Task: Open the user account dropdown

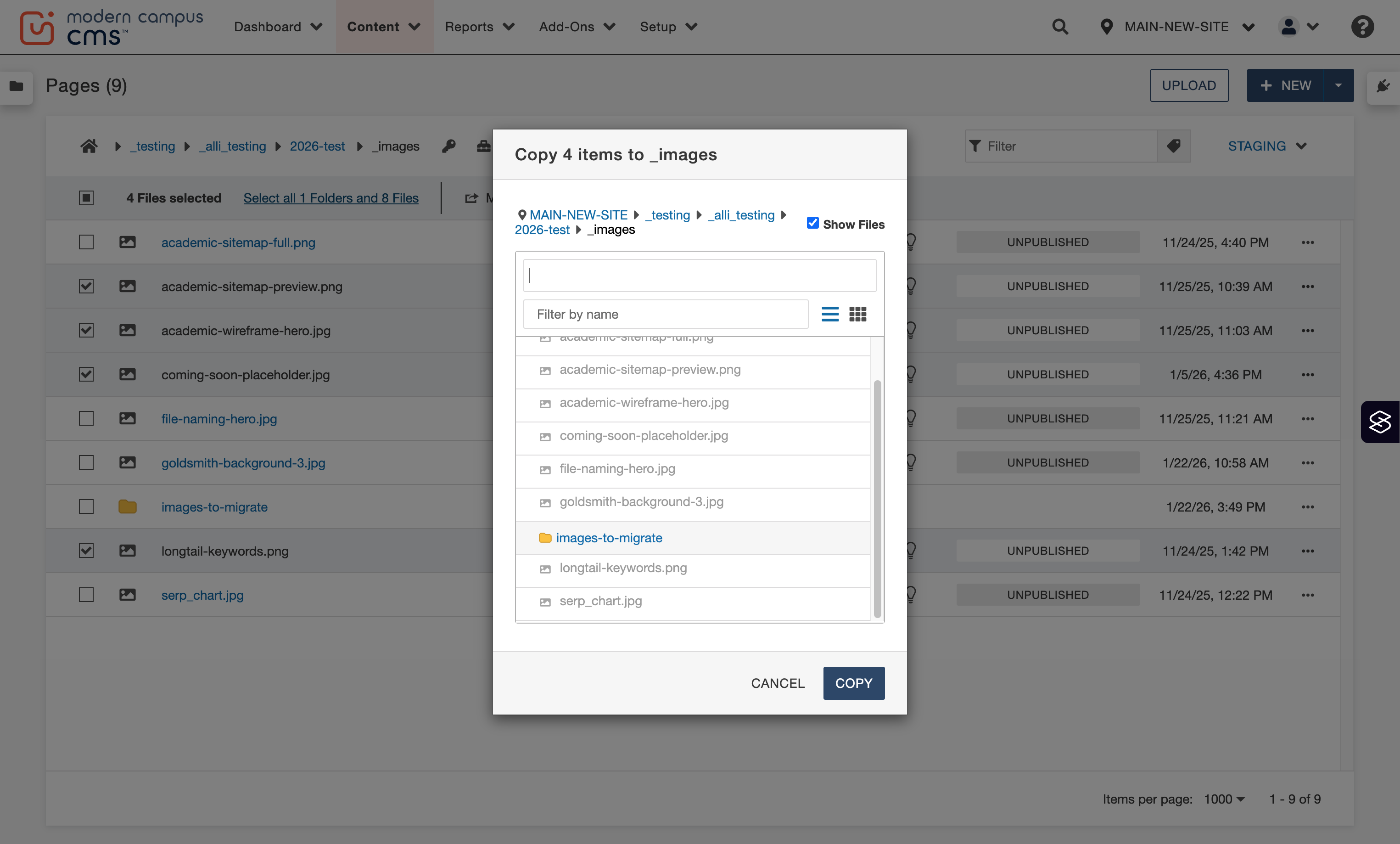Action: point(1298,27)
